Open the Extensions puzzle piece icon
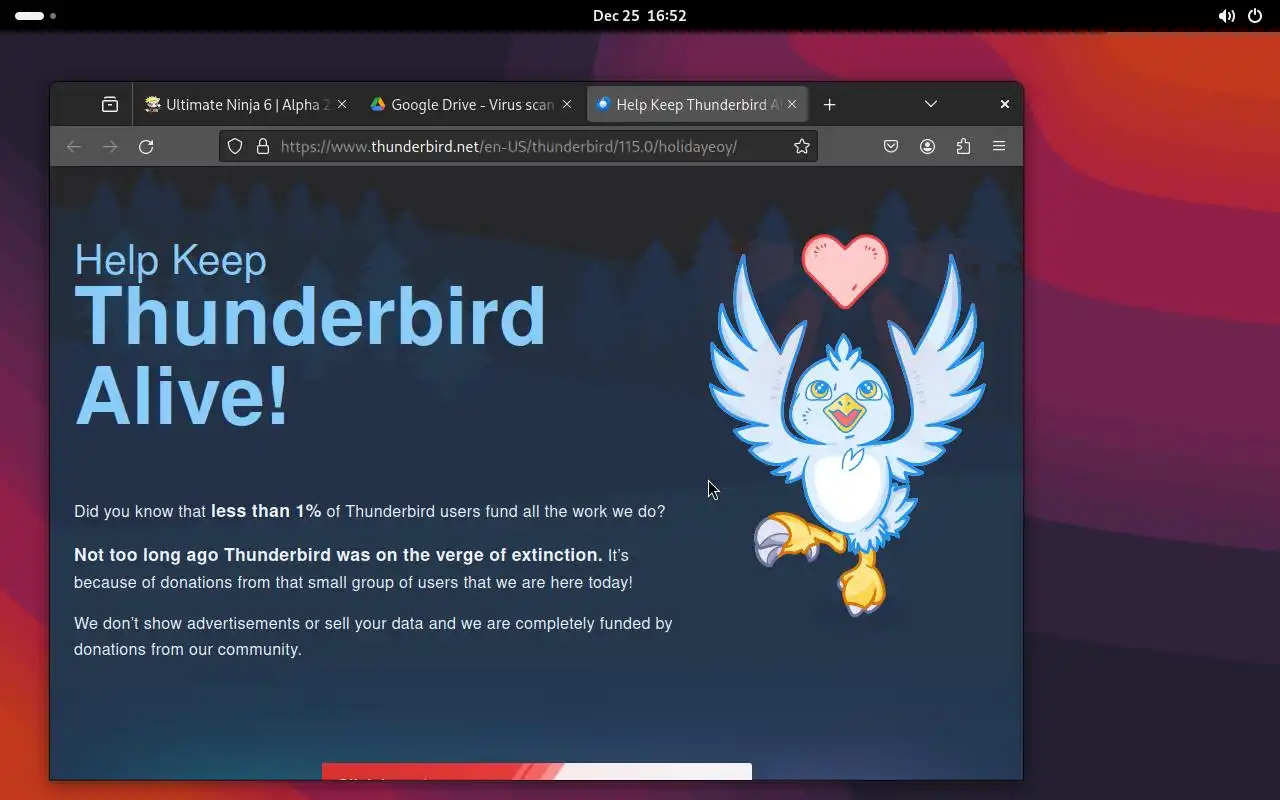 tap(963, 147)
